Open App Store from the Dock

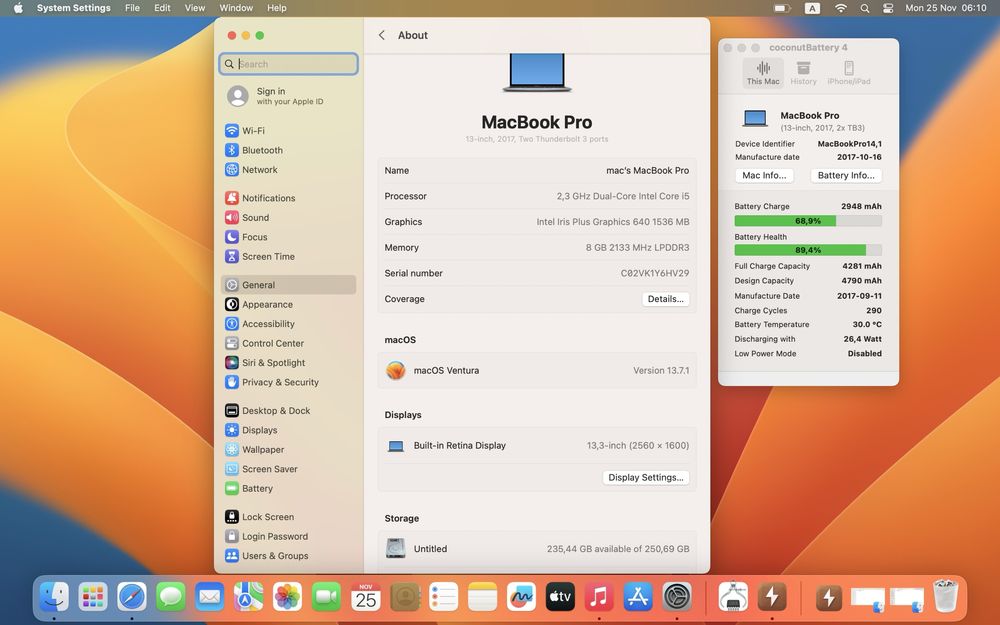tap(637, 598)
